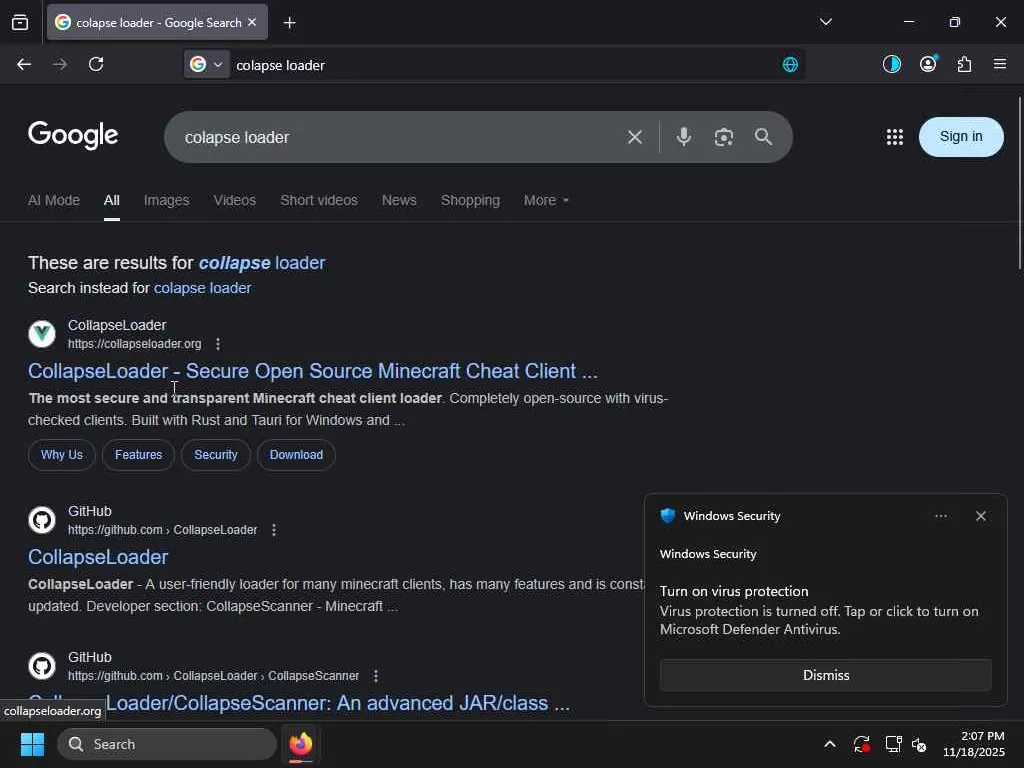Screen dimensions: 1024x768
Task: Click the CollapseLoader site favicon
Action: [42, 334]
